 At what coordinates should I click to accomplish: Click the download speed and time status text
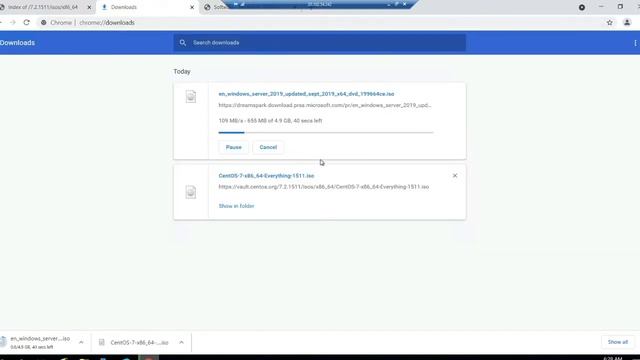click(270, 121)
